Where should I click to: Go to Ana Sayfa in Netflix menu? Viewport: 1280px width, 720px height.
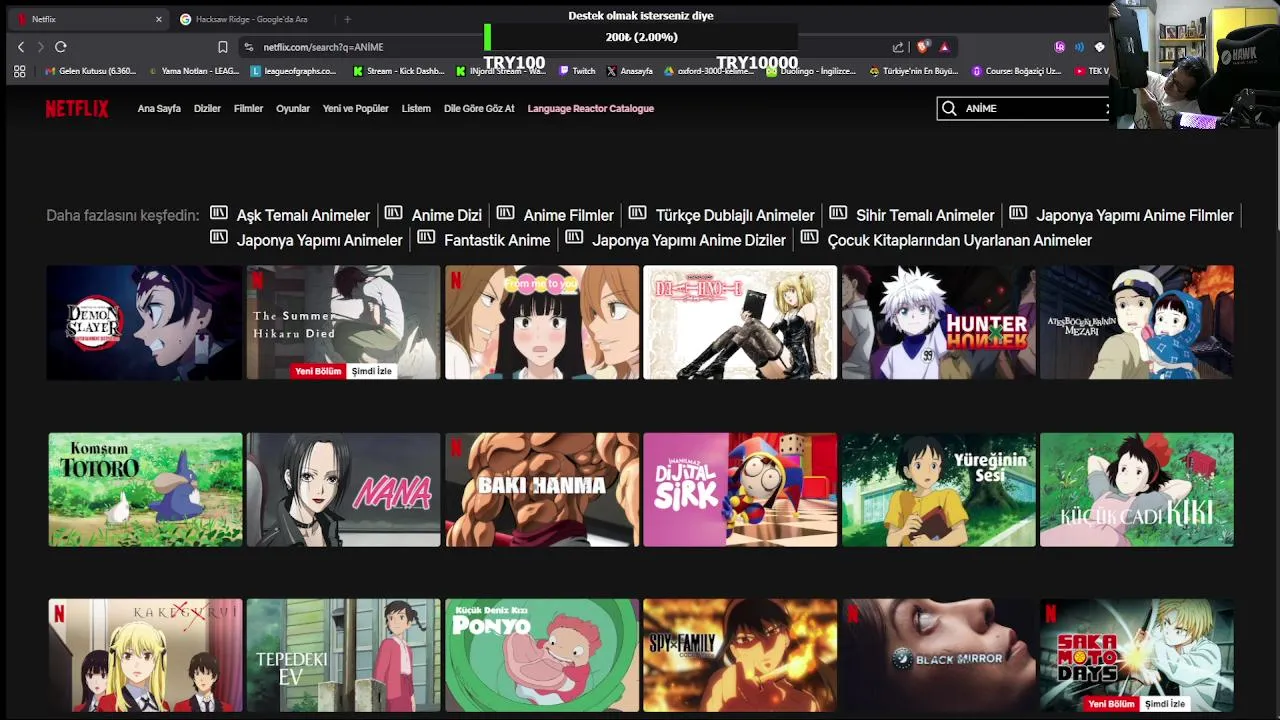pos(159,109)
